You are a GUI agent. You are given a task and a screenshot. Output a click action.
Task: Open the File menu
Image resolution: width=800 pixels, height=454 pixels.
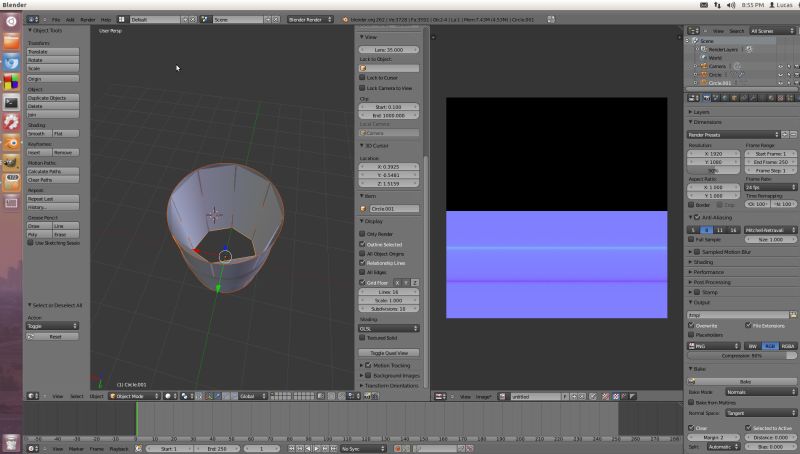pos(56,19)
